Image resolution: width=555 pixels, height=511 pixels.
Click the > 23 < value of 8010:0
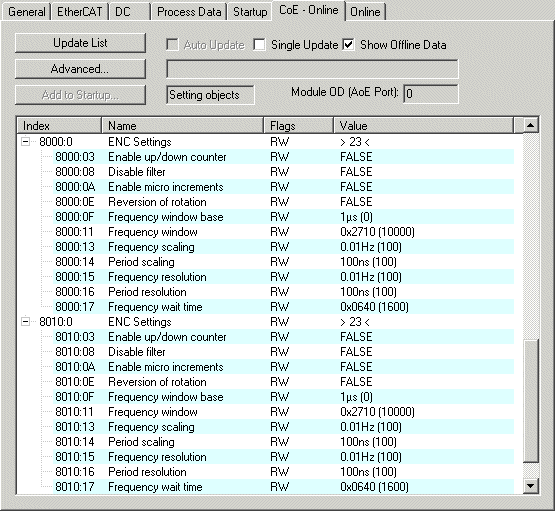(355, 322)
